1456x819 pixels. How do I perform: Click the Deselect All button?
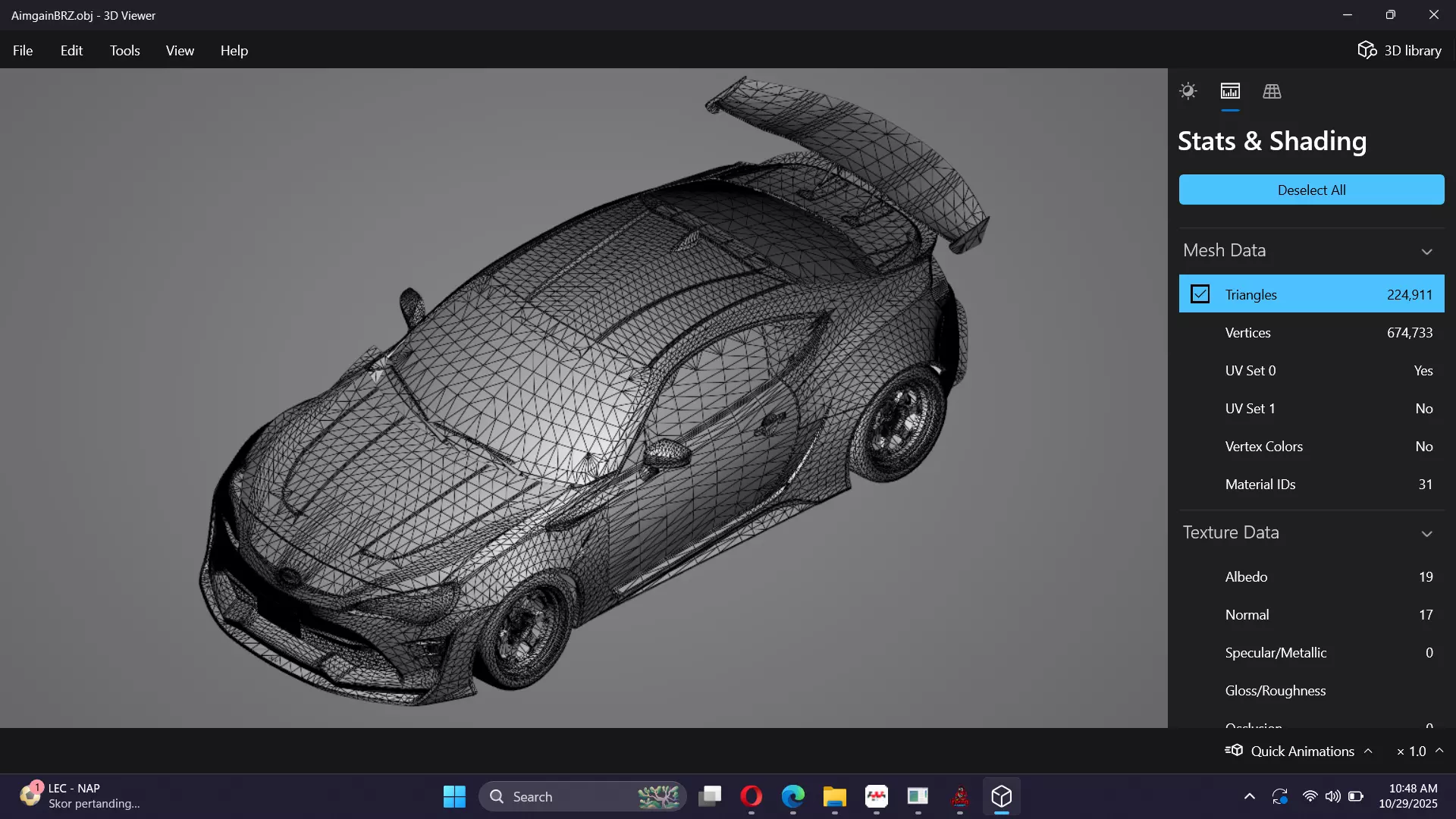click(1311, 190)
